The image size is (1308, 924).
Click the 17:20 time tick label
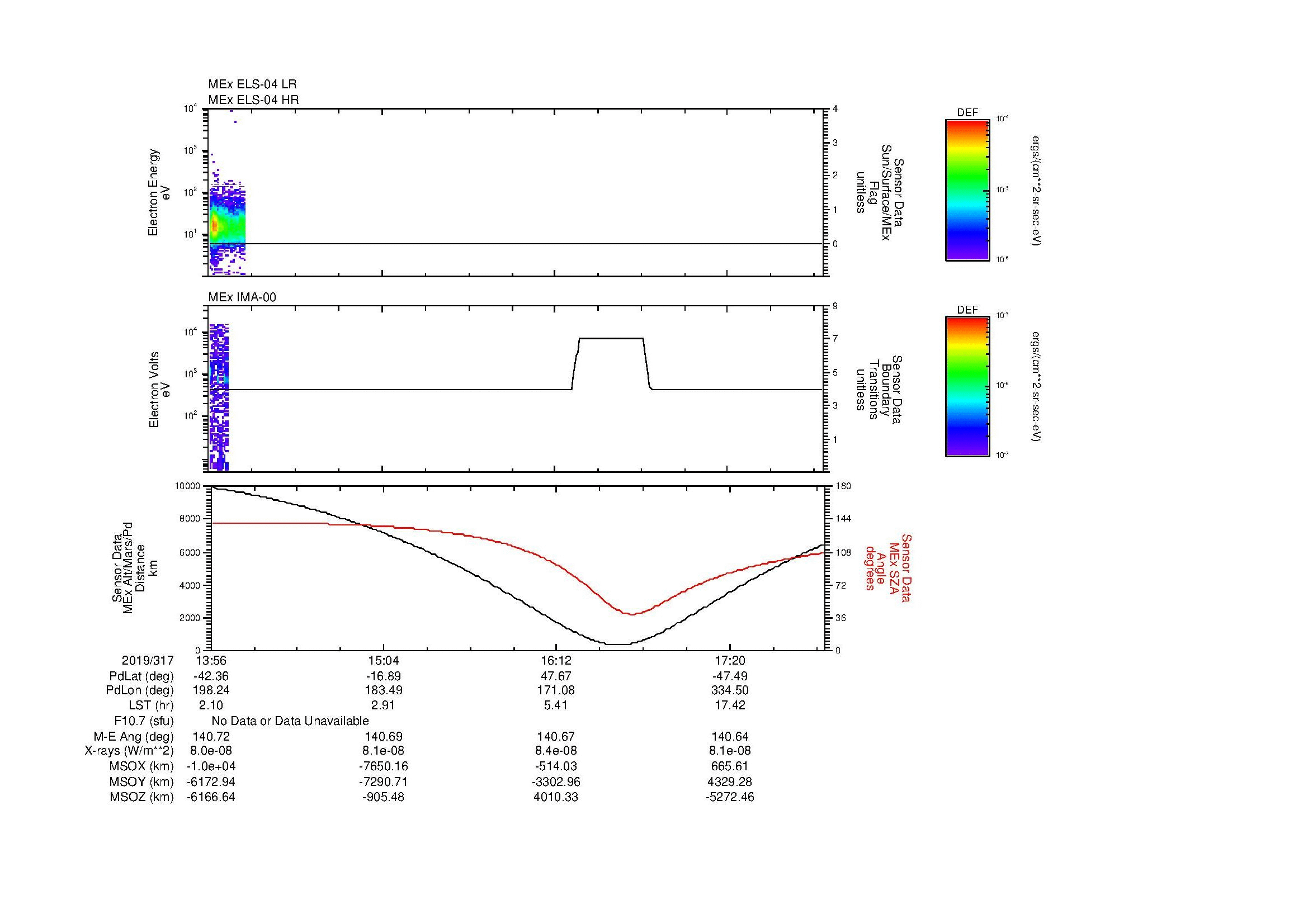730,660
